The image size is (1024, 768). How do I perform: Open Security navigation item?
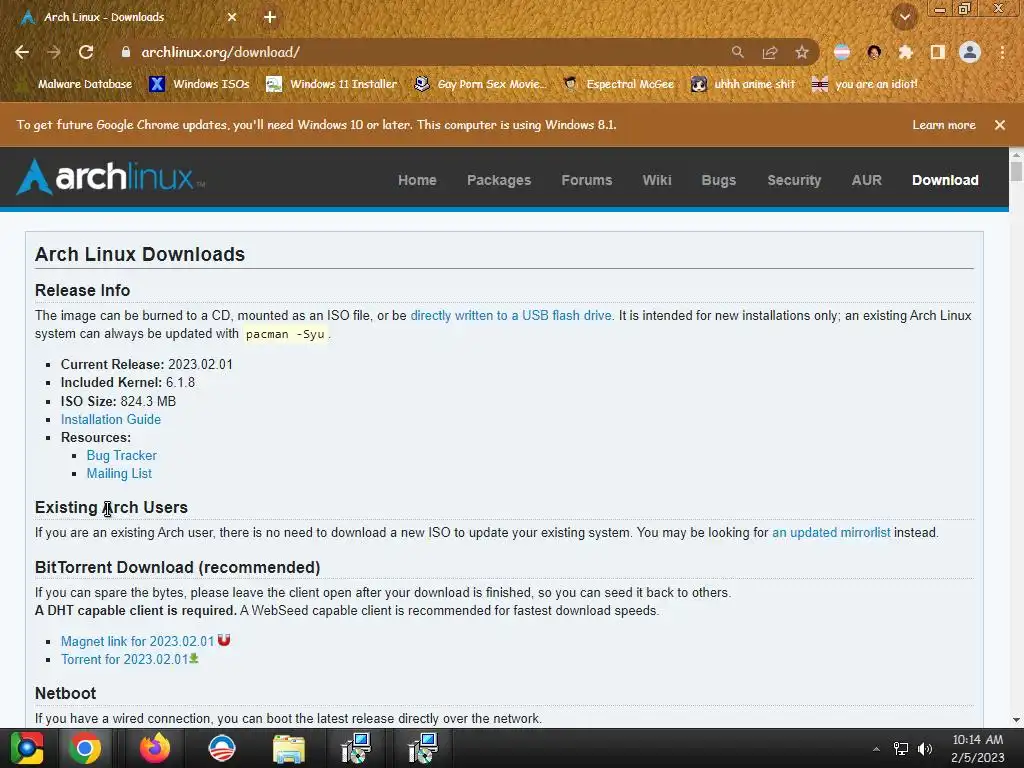[794, 180]
